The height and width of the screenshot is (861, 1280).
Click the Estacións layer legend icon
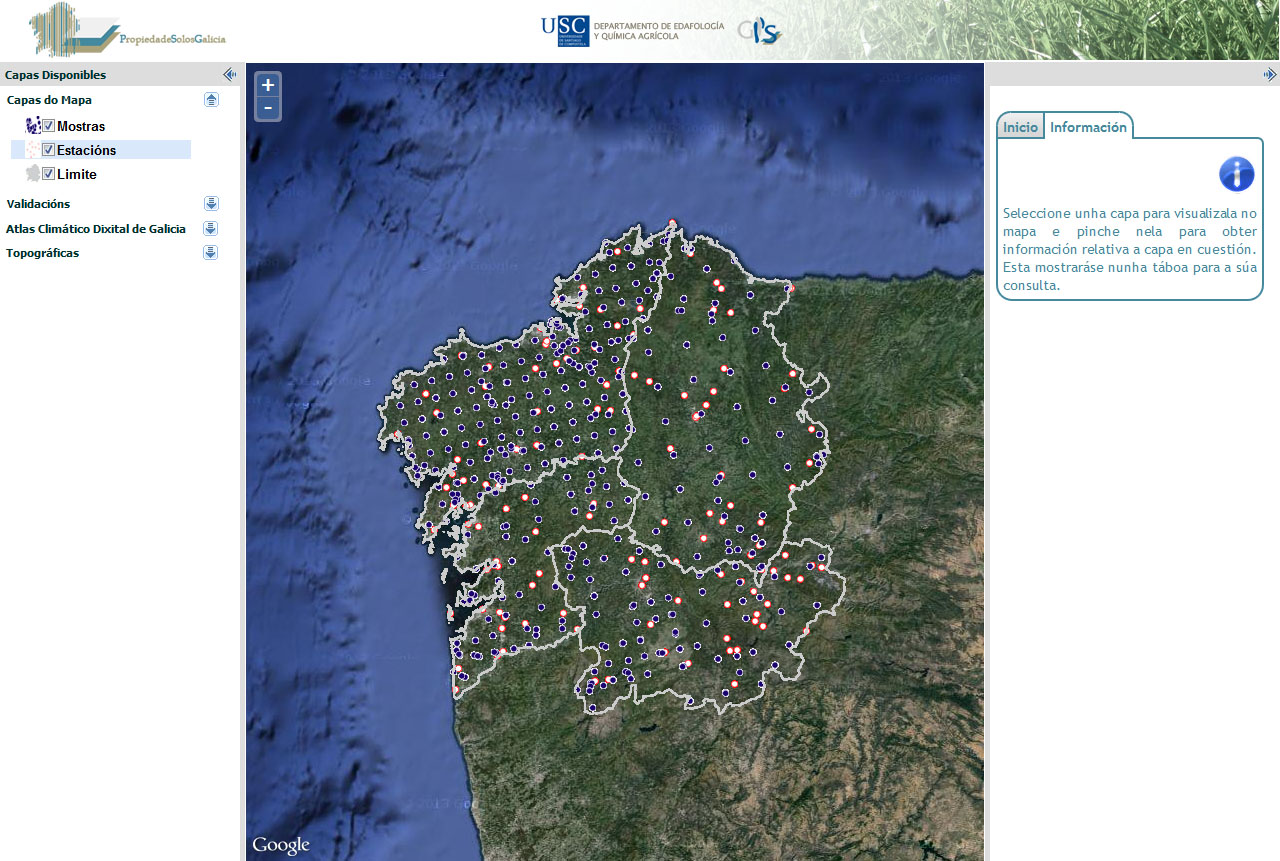click(33, 150)
